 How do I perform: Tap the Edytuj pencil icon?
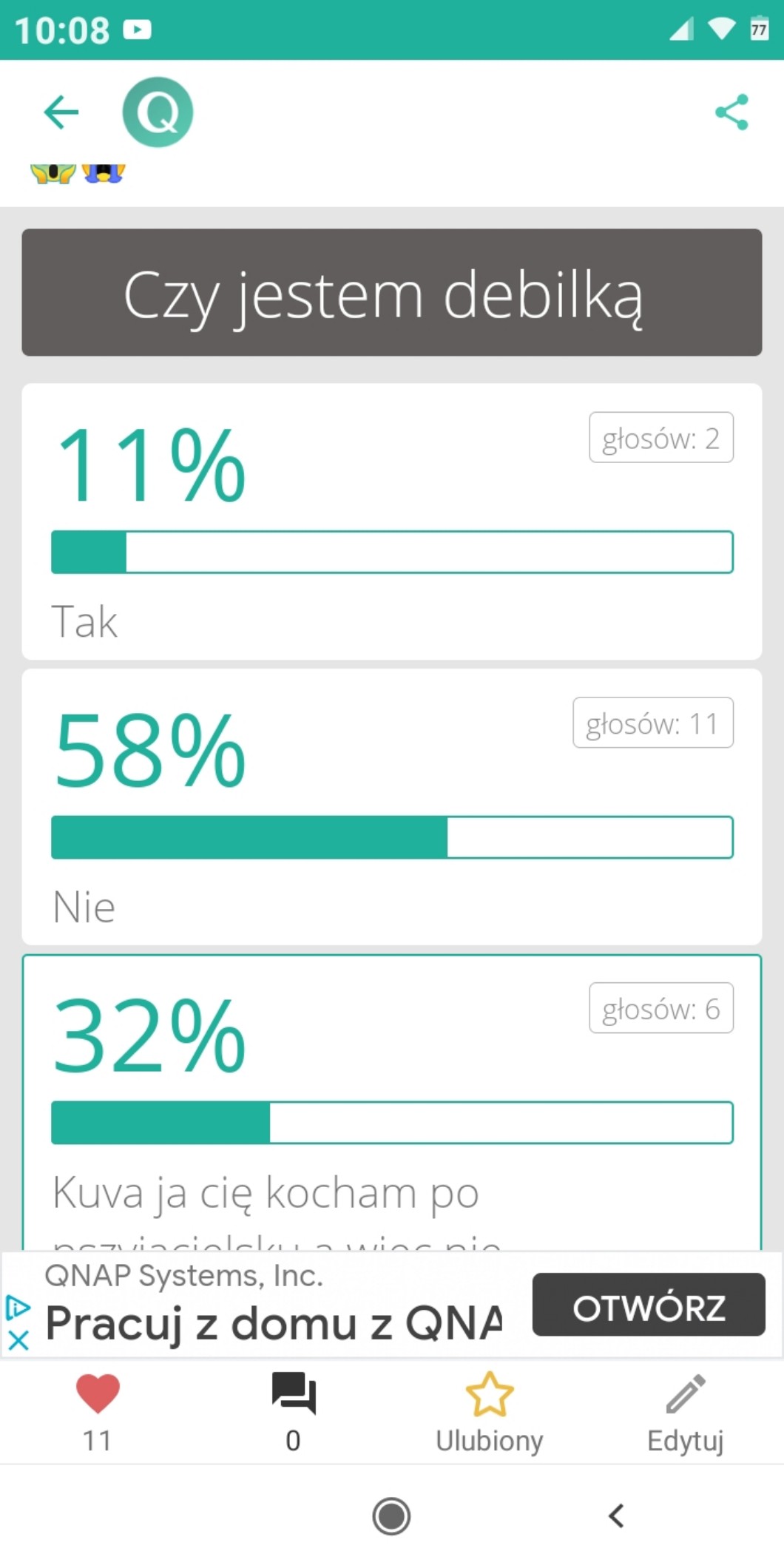[x=686, y=1393]
